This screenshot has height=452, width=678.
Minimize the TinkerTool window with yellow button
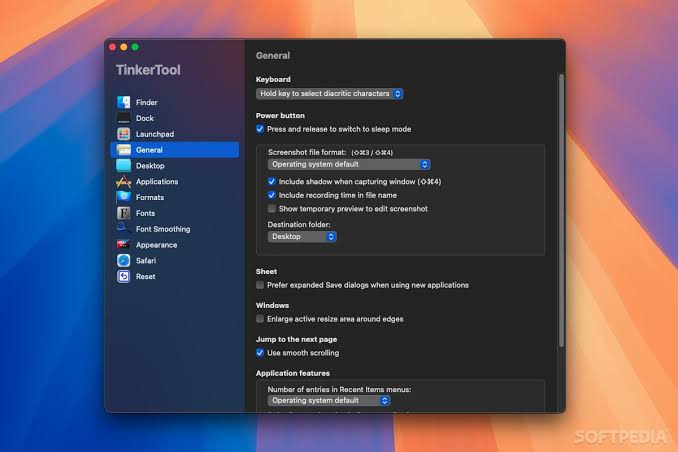[124, 47]
